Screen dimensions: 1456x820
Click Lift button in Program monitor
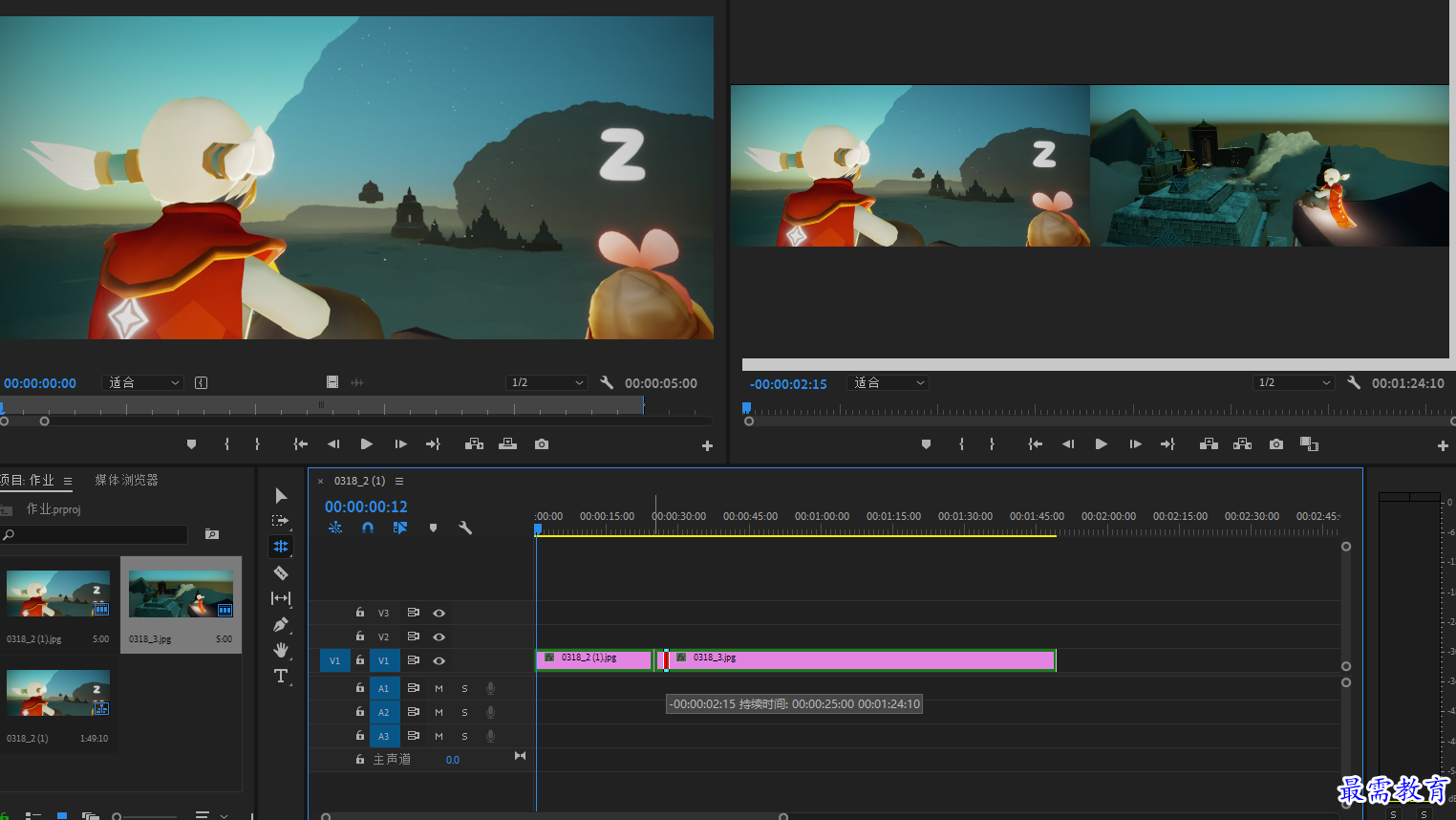point(1209,444)
